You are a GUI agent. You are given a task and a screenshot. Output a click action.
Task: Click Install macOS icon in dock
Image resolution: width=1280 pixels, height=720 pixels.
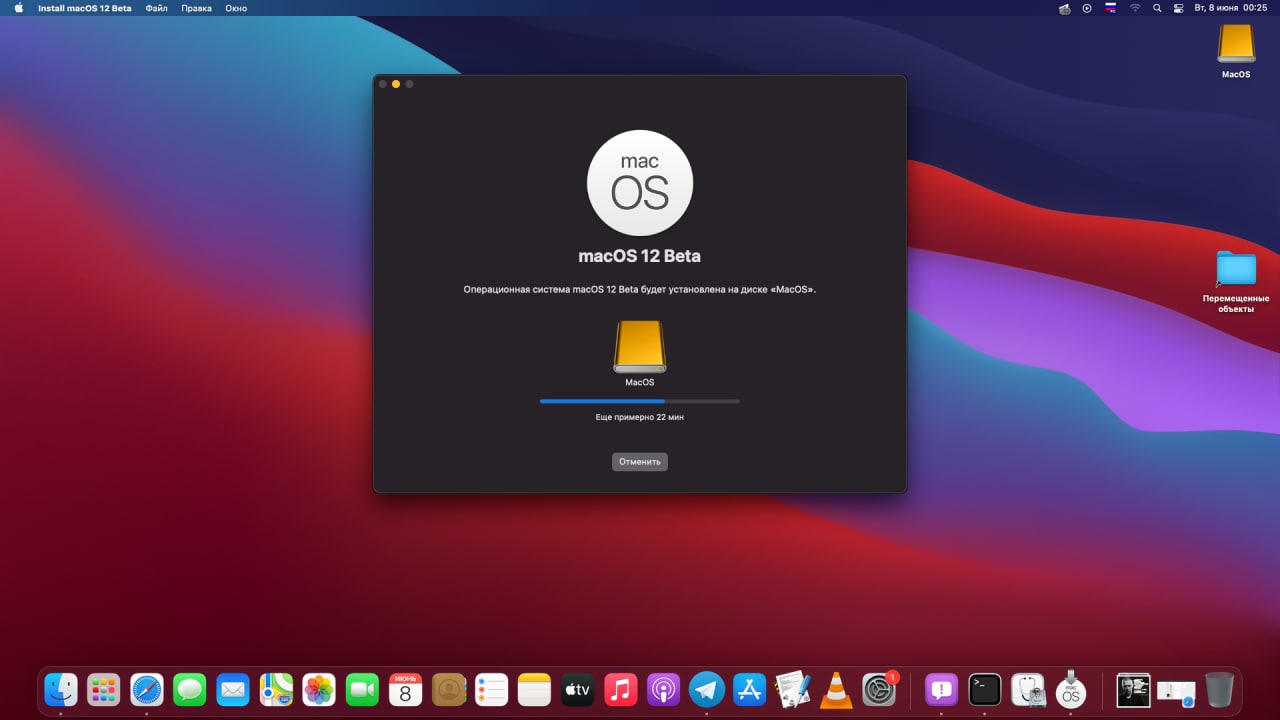click(1071, 689)
